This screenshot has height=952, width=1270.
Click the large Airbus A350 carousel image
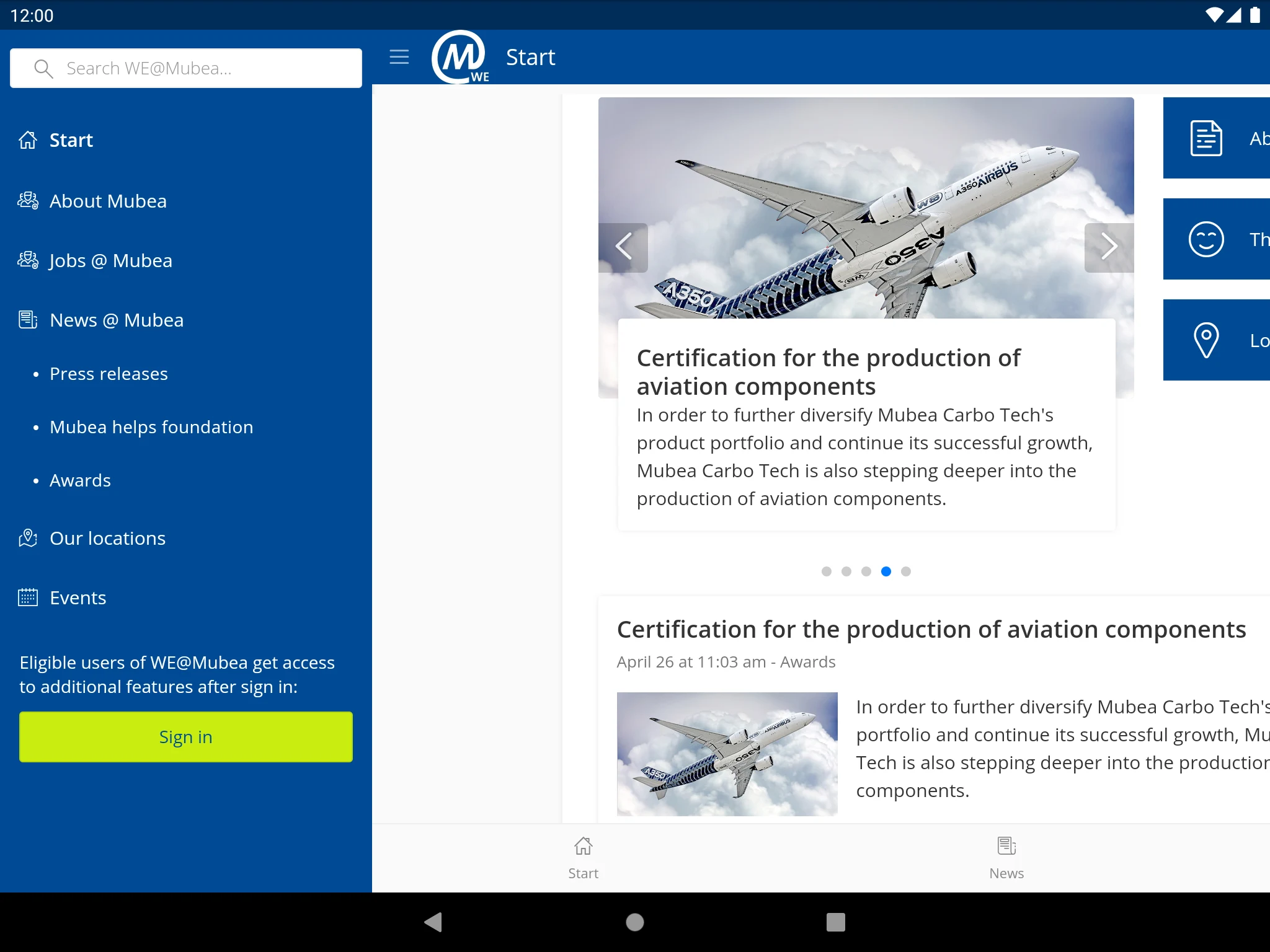[x=866, y=208]
